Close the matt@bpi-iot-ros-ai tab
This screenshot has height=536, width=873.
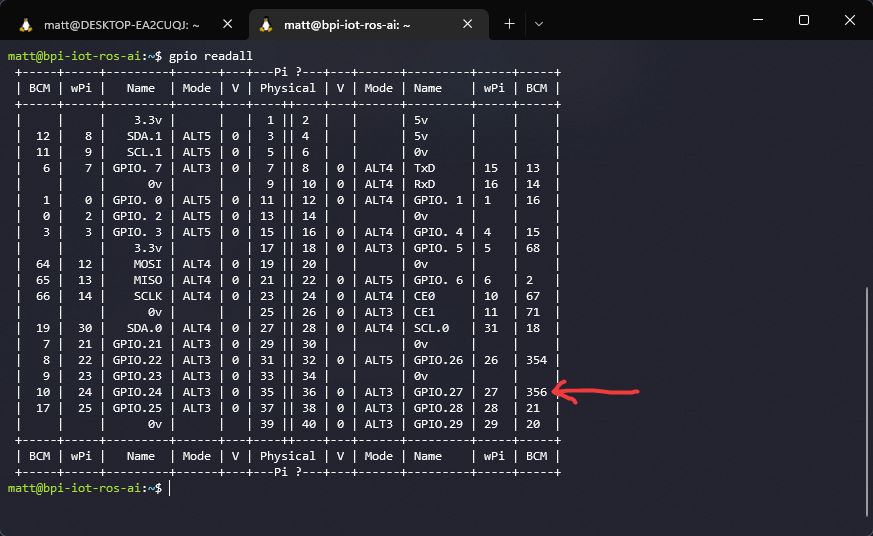467,24
